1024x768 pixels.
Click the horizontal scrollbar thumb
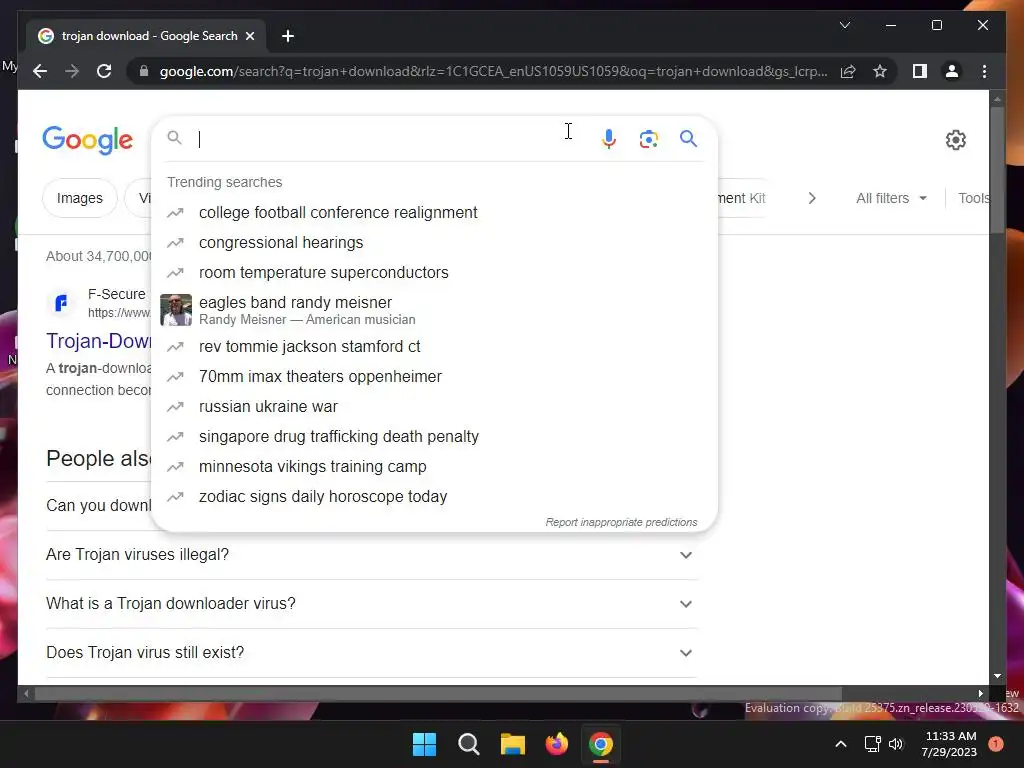(x=438, y=694)
